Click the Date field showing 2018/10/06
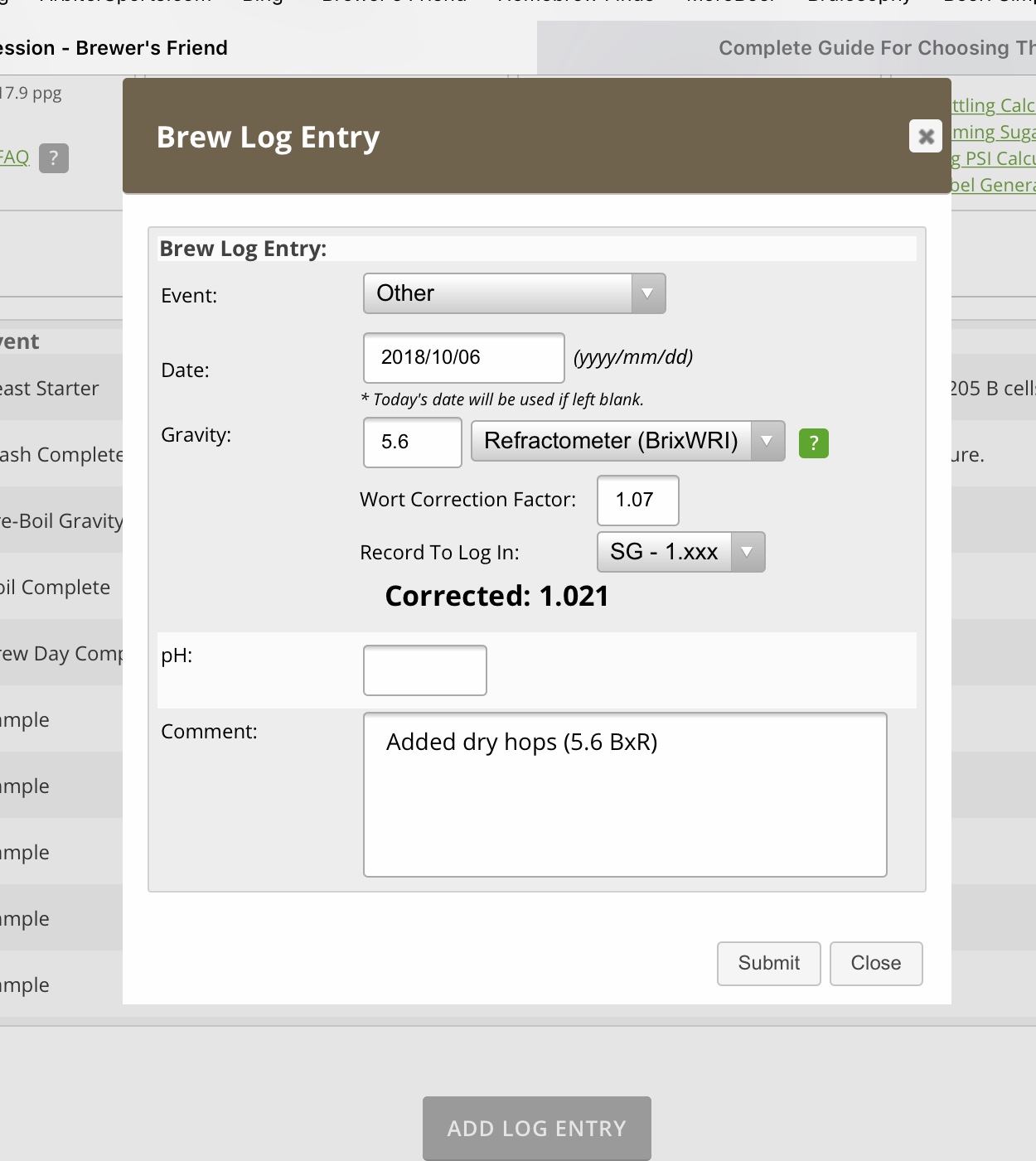 pos(463,358)
